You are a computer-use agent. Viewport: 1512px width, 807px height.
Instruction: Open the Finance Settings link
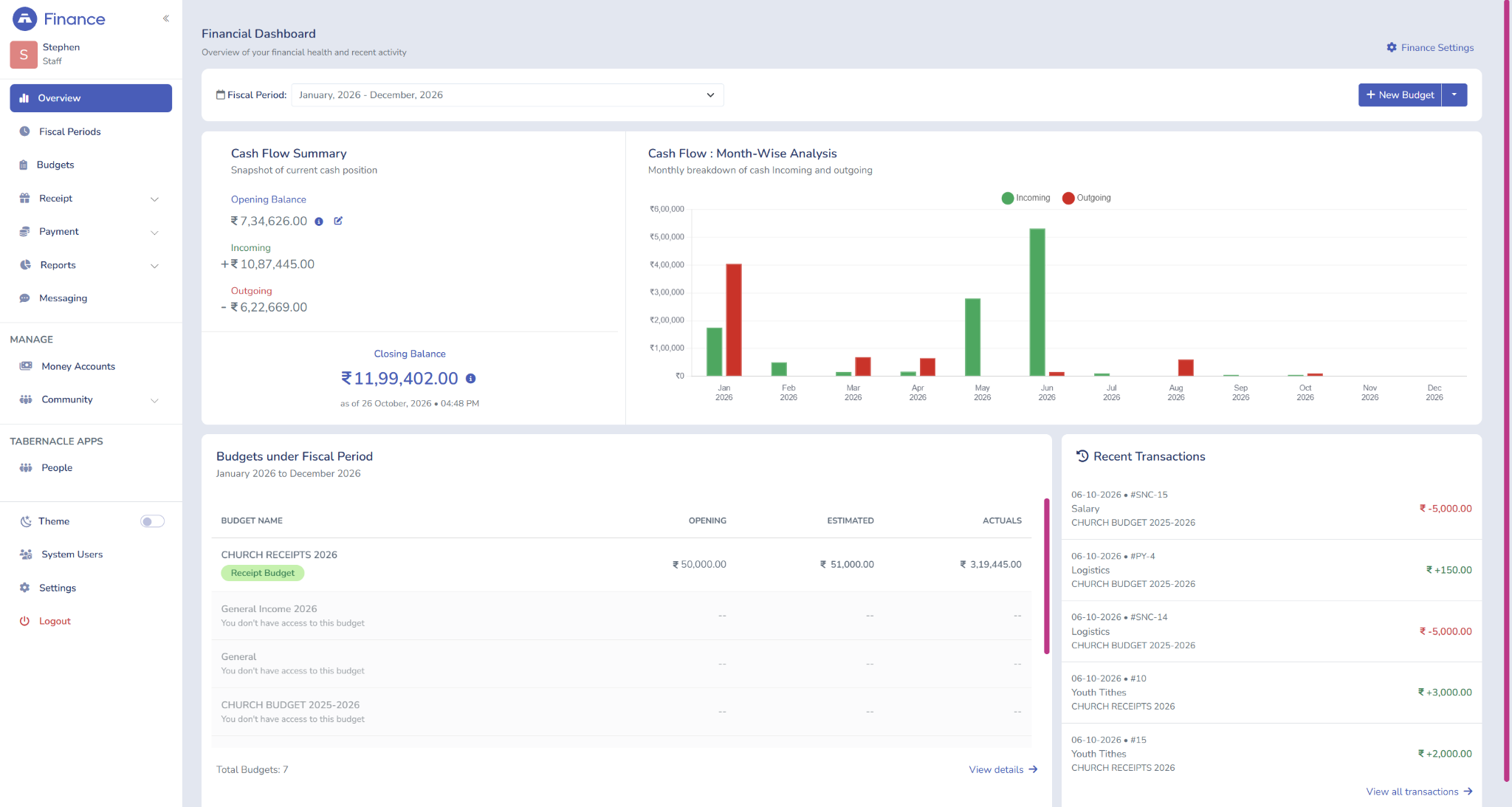point(1430,47)
